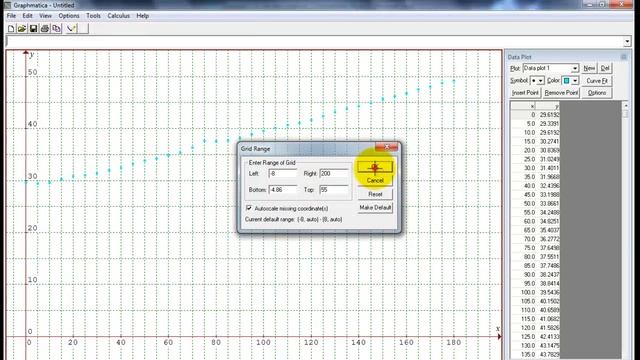Viewport: 640px width, 360px height.
Task: Select the x value 120.0 cell
Action: tap(523, 328)
